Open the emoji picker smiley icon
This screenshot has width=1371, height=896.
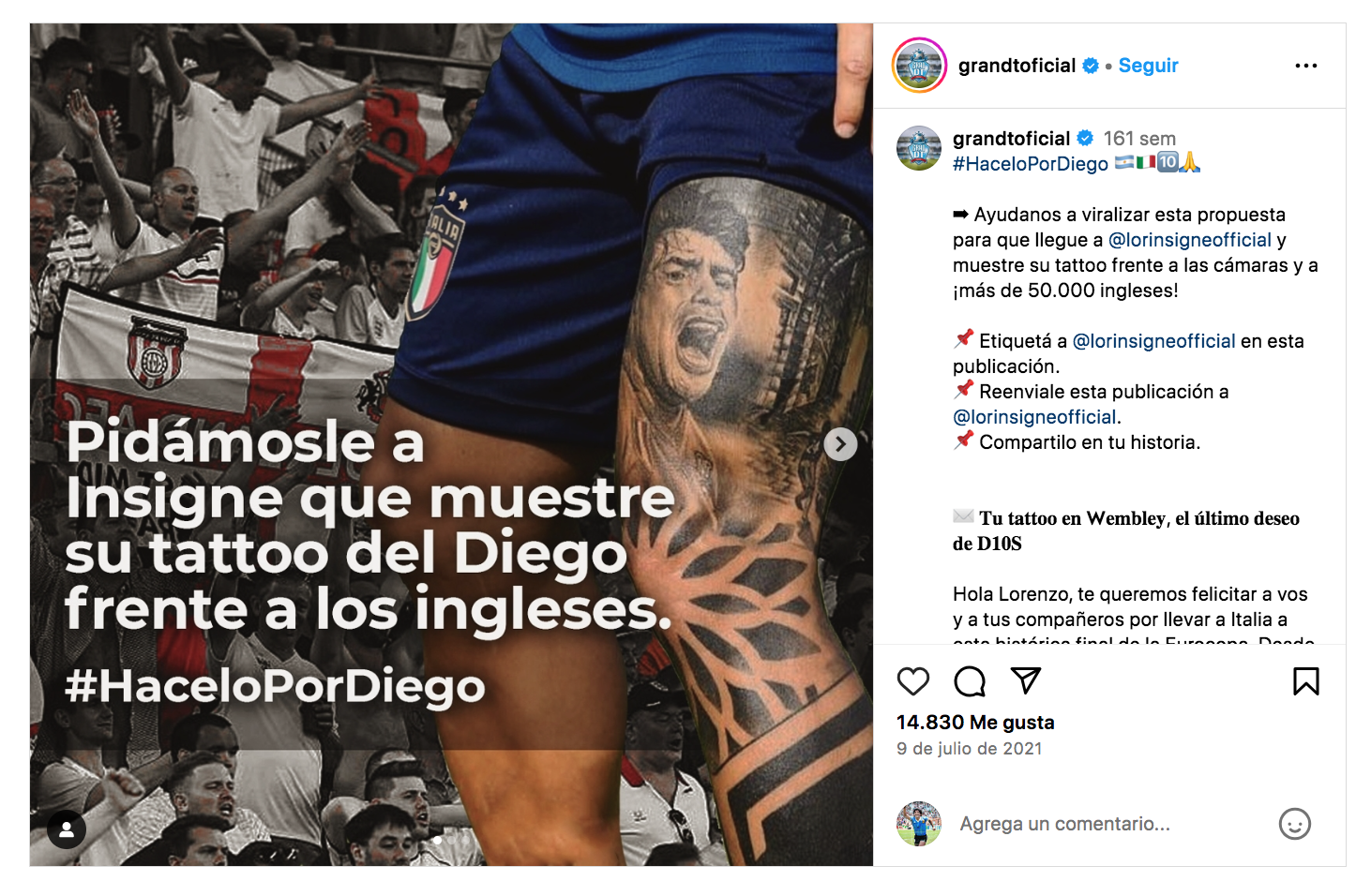coord(1294,824)
